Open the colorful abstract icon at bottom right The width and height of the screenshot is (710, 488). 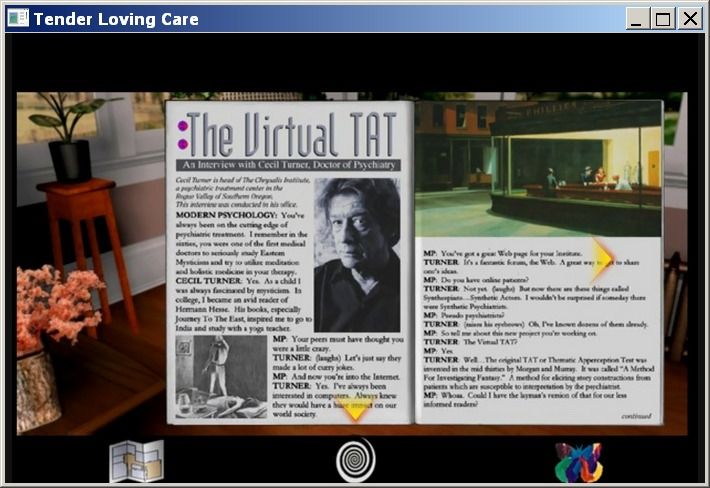coord(578,462)
